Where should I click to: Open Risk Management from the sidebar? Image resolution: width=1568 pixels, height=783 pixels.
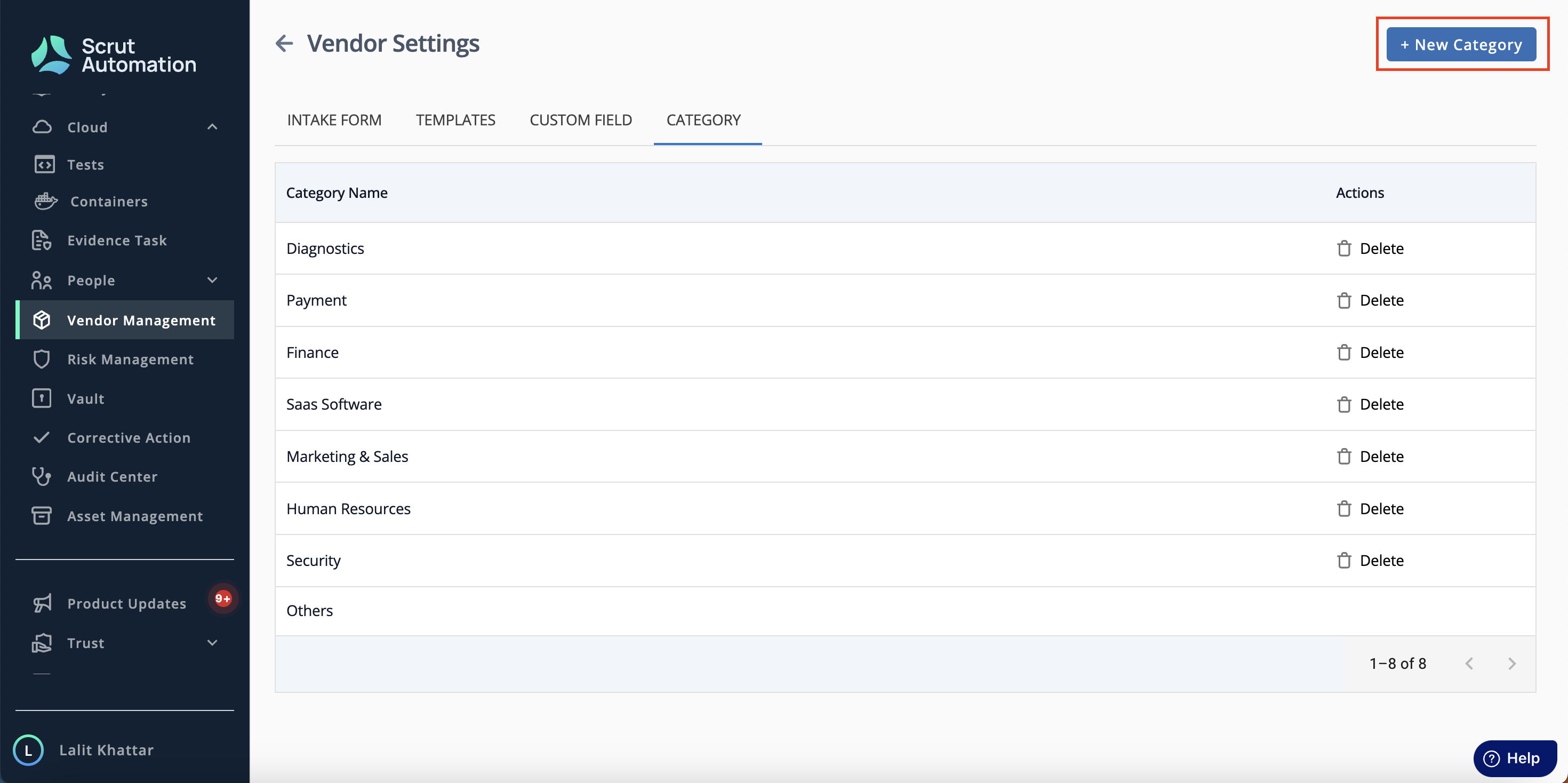point(125,359)
